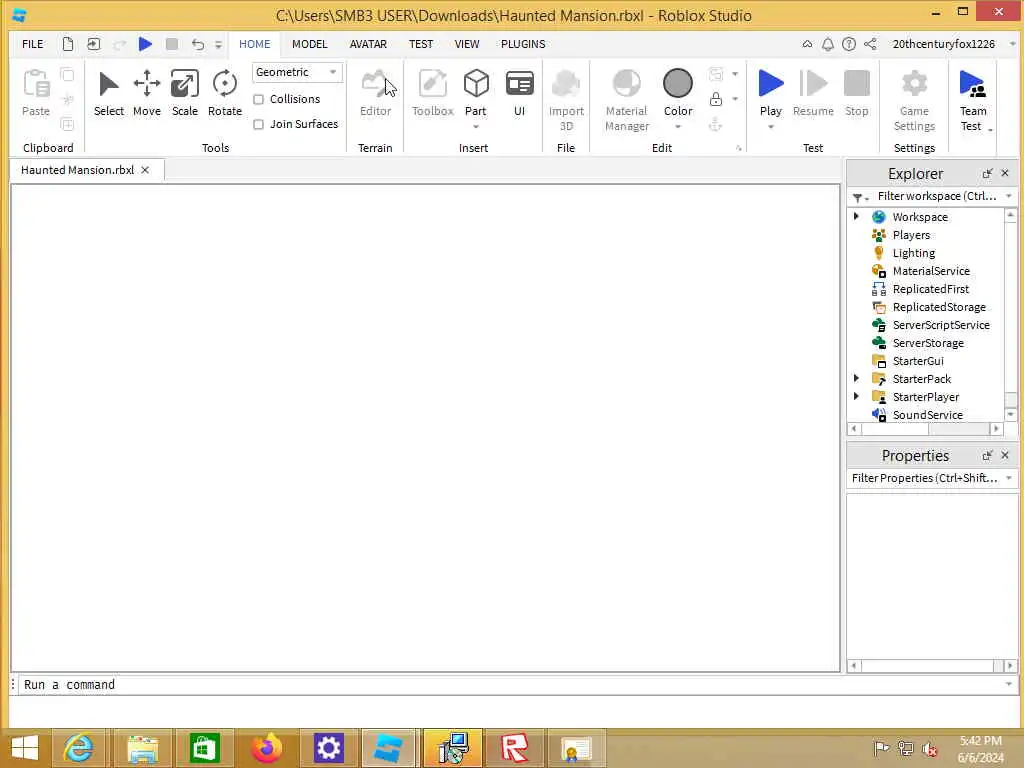Start a Team Test
This screenshot has height=768, width=1024.
tap(972, 100)
